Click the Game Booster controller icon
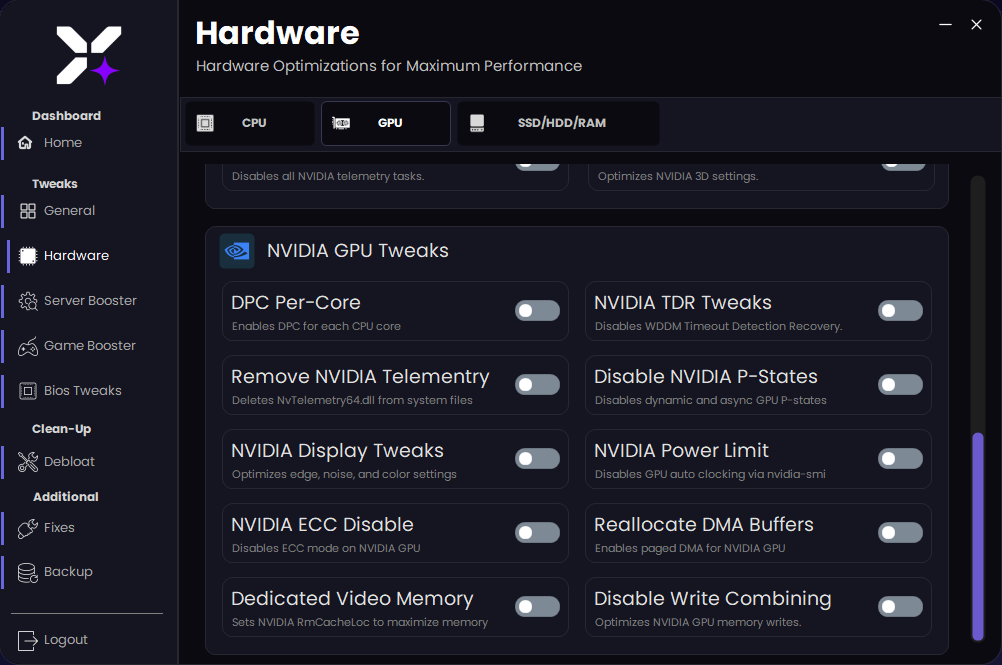The height and width of the screenshot is (665, 1002). coord(28,346)
